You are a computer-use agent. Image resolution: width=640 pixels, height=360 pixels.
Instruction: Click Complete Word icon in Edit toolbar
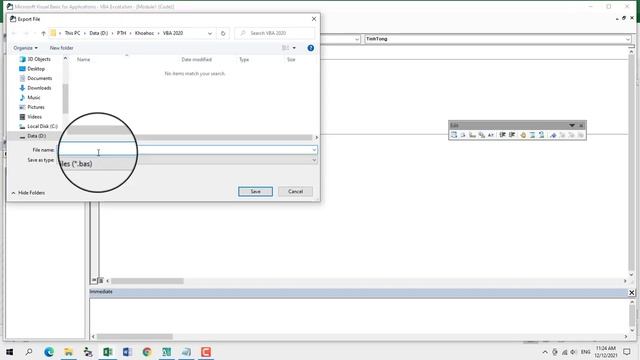[491, 135]
